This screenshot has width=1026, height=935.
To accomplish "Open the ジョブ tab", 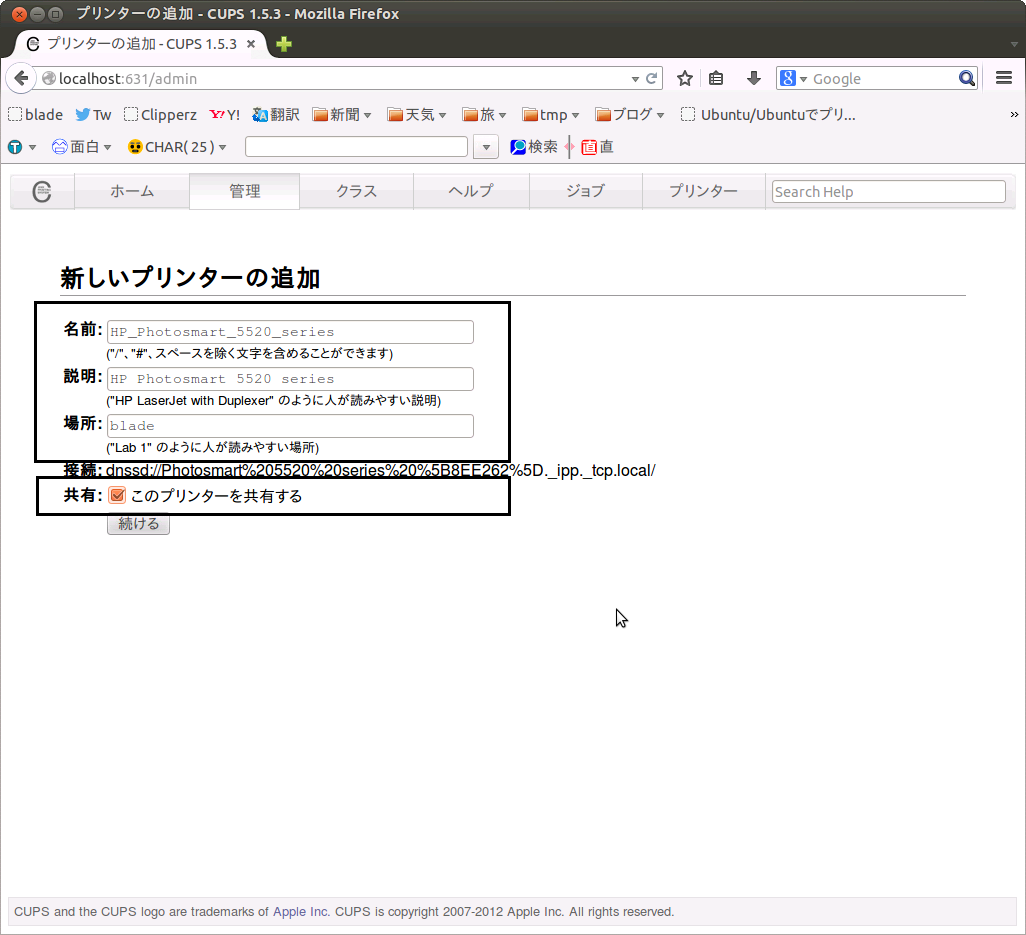I will pos(586,192).
